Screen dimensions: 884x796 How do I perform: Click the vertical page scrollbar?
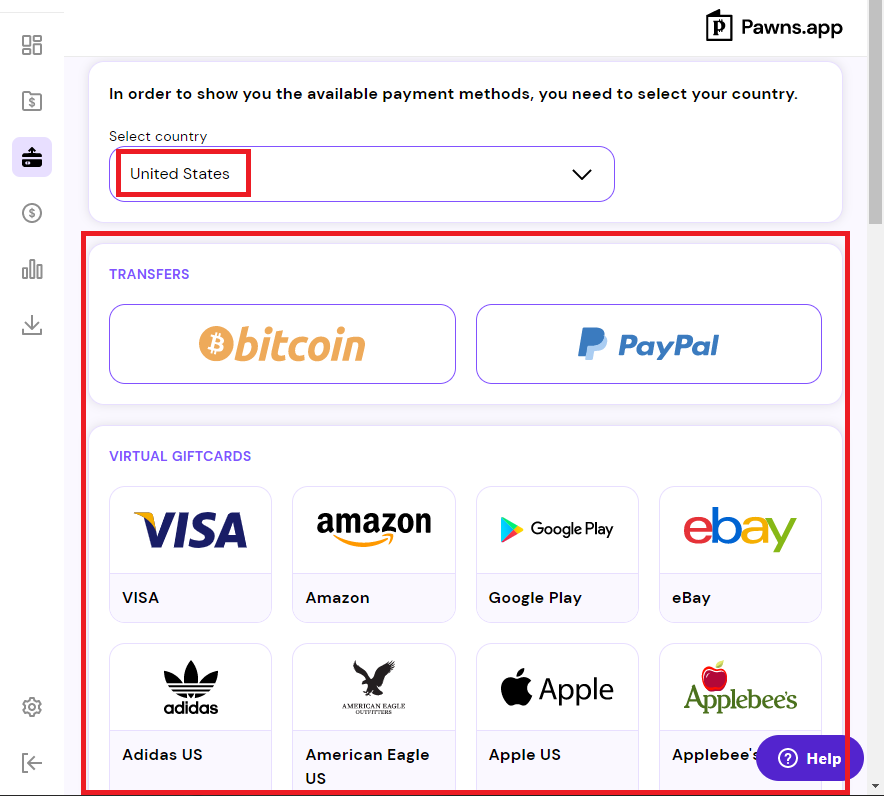point(875,113)
